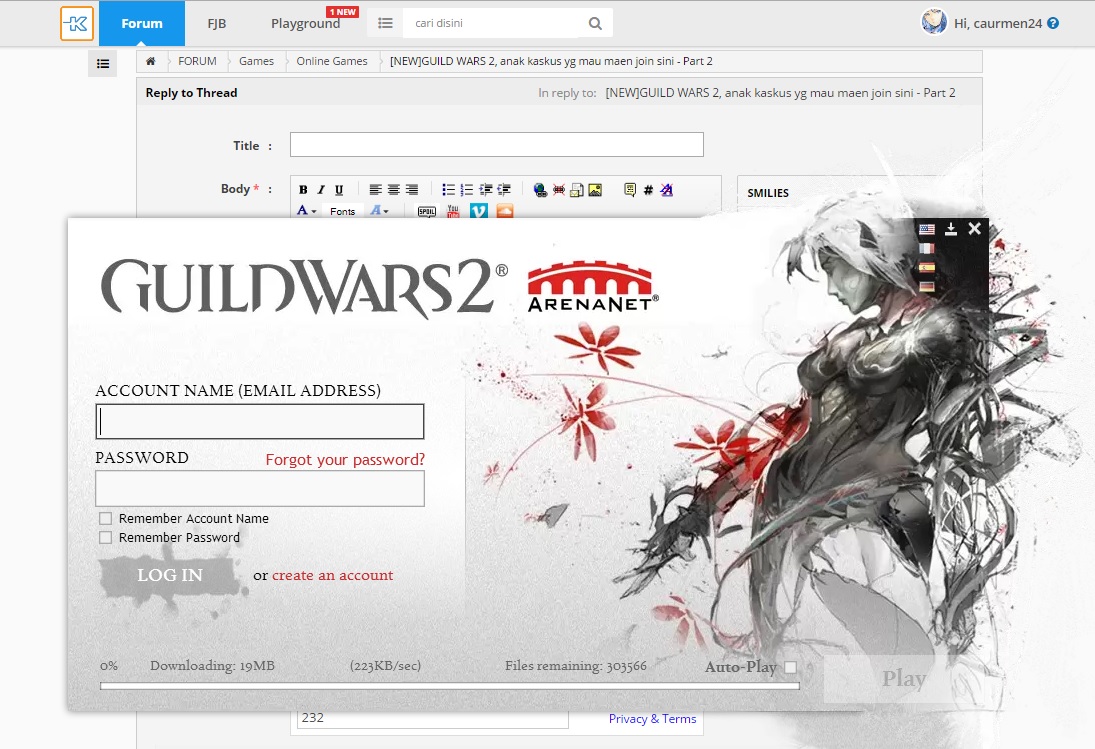Expand the Fonts dropdown

tap(343, 211)
